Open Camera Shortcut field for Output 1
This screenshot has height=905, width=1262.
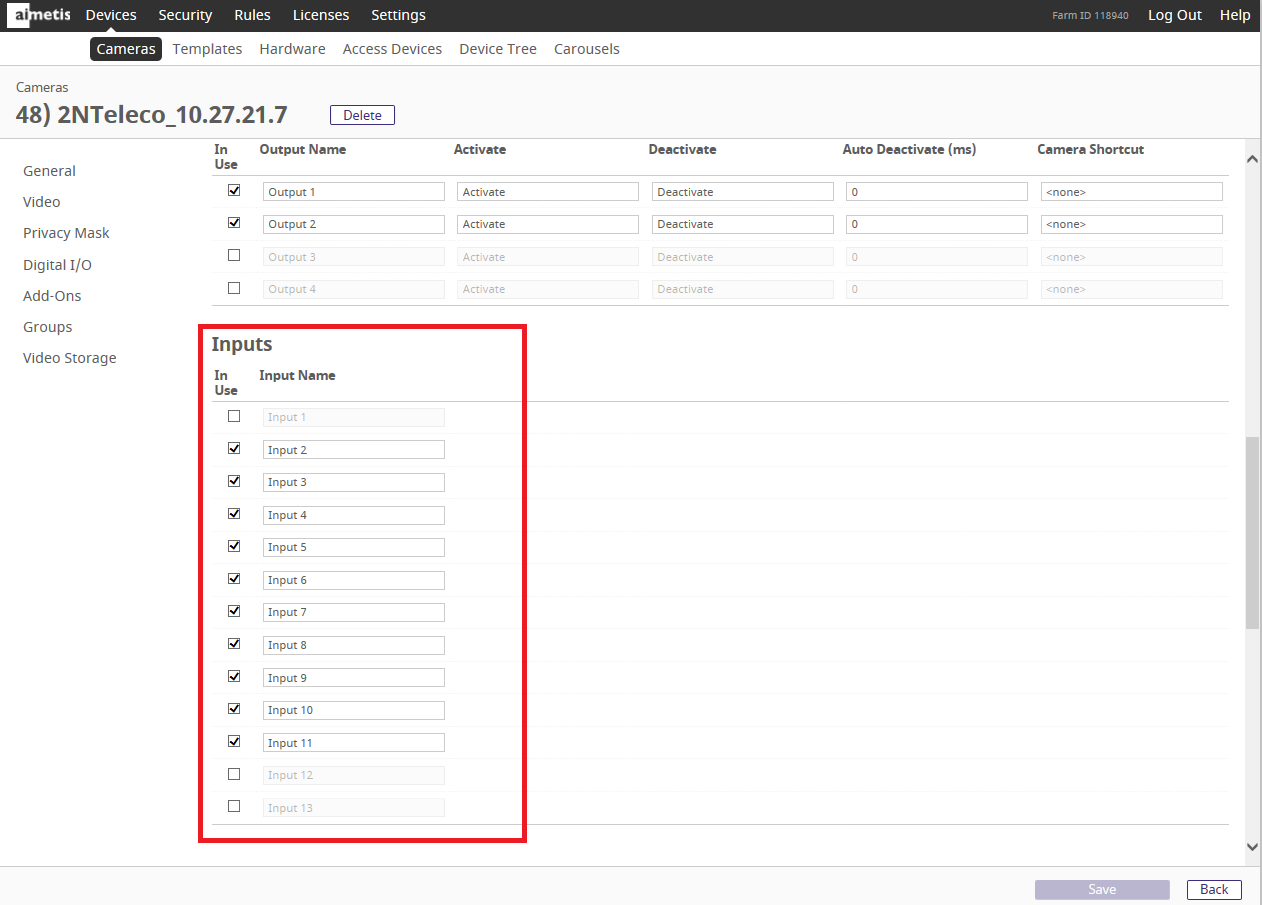tap(1131, 192)
